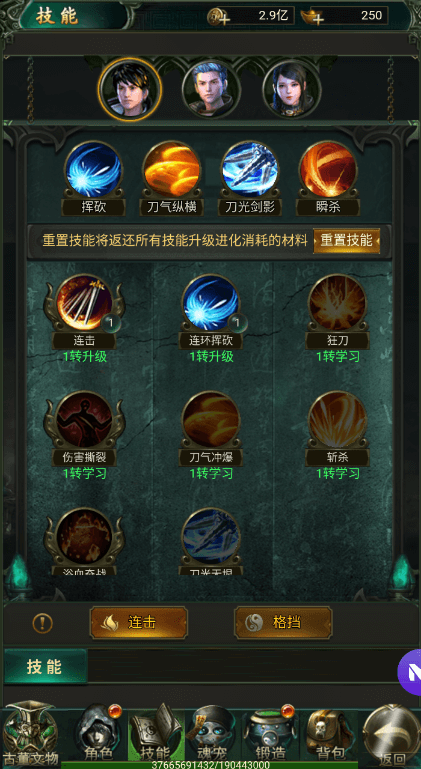Open the 狂刀 skill to learn
Viewport: 421px width, 769px height.
[337, 303]
